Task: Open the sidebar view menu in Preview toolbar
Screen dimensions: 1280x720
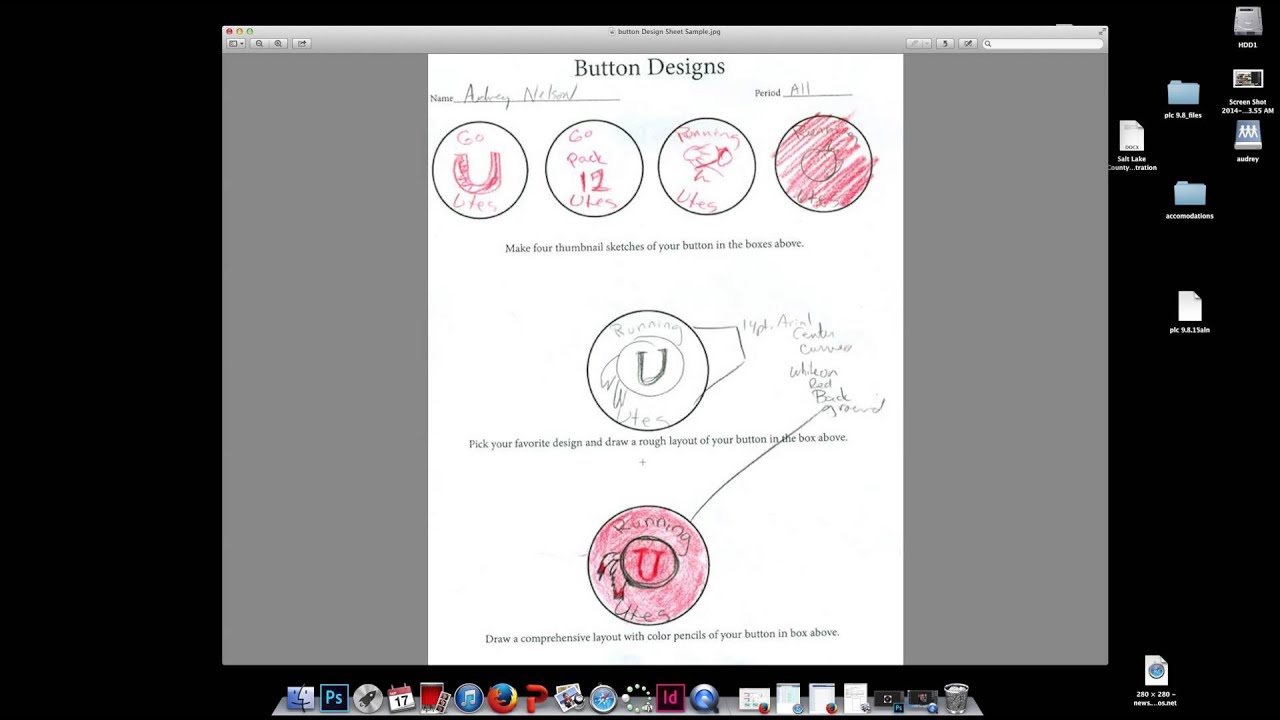Action: coord(236,43)
